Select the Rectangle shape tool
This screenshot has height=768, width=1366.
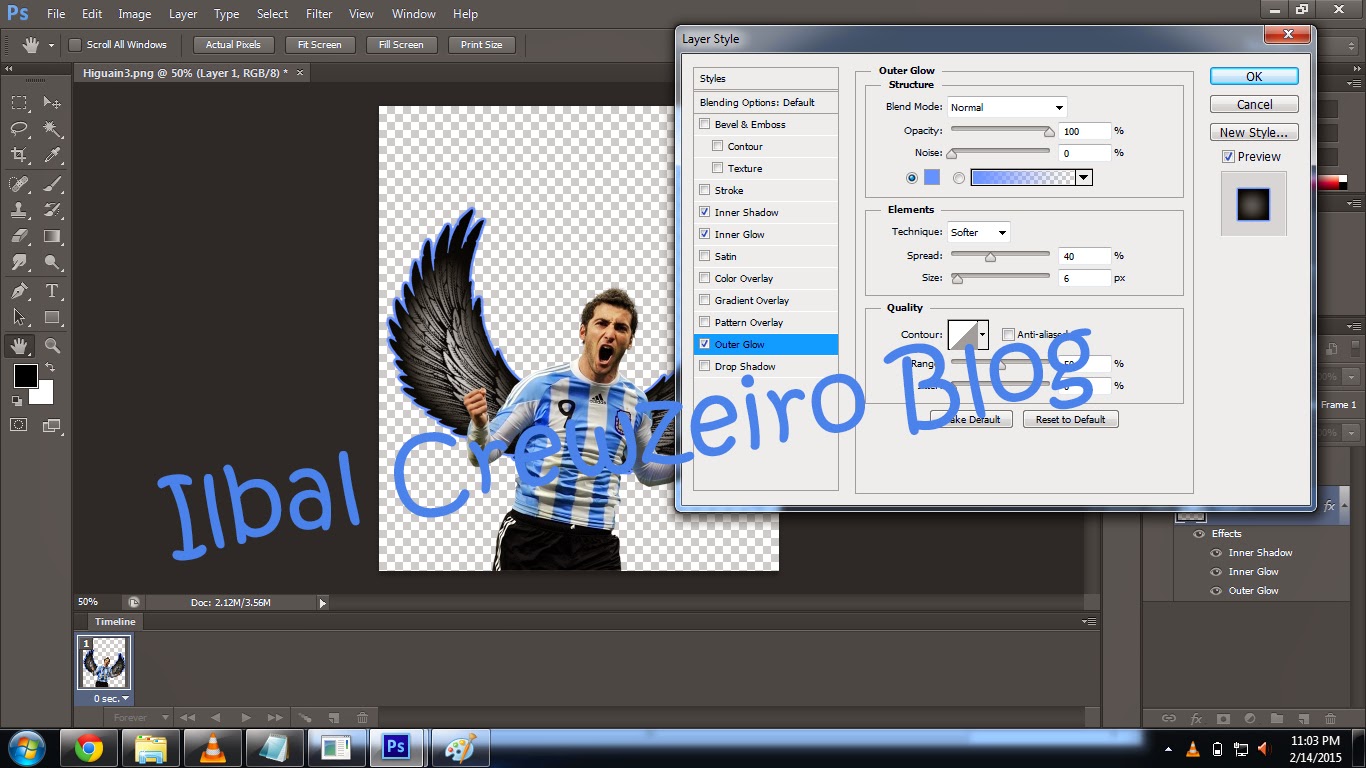click(52, 317)
